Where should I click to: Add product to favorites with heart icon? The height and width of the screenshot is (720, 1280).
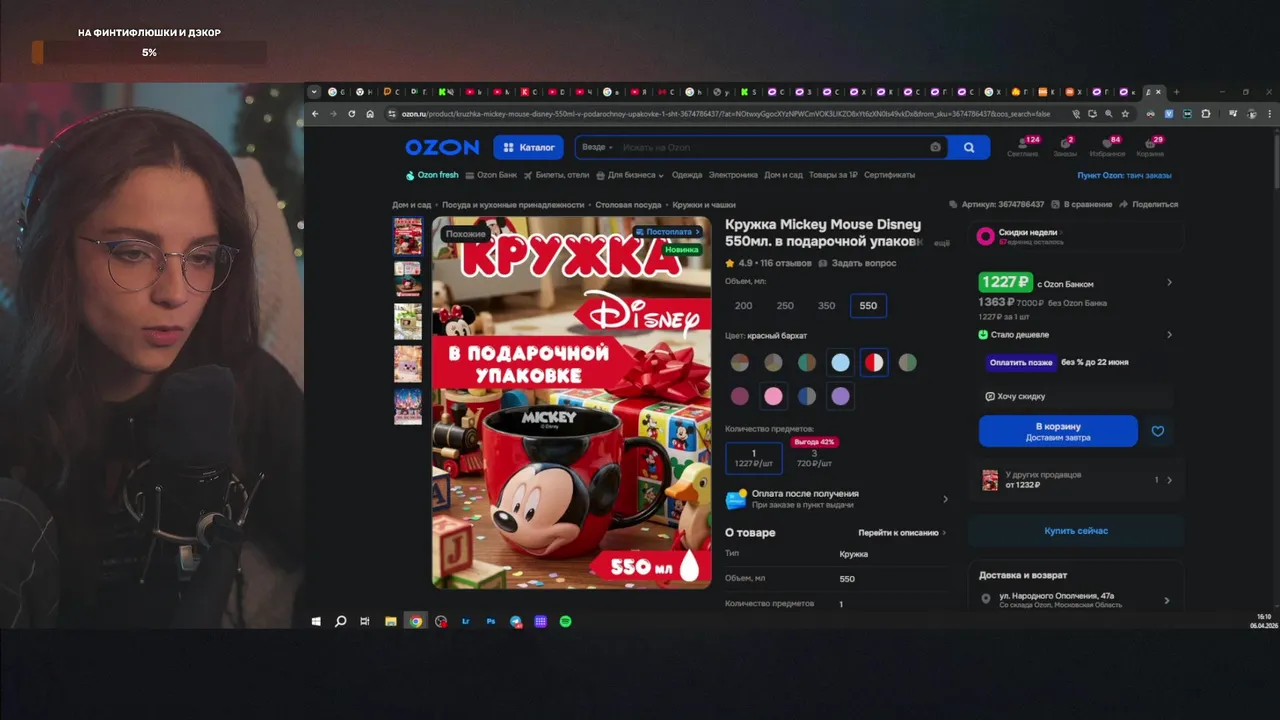tap(1158, 431)
